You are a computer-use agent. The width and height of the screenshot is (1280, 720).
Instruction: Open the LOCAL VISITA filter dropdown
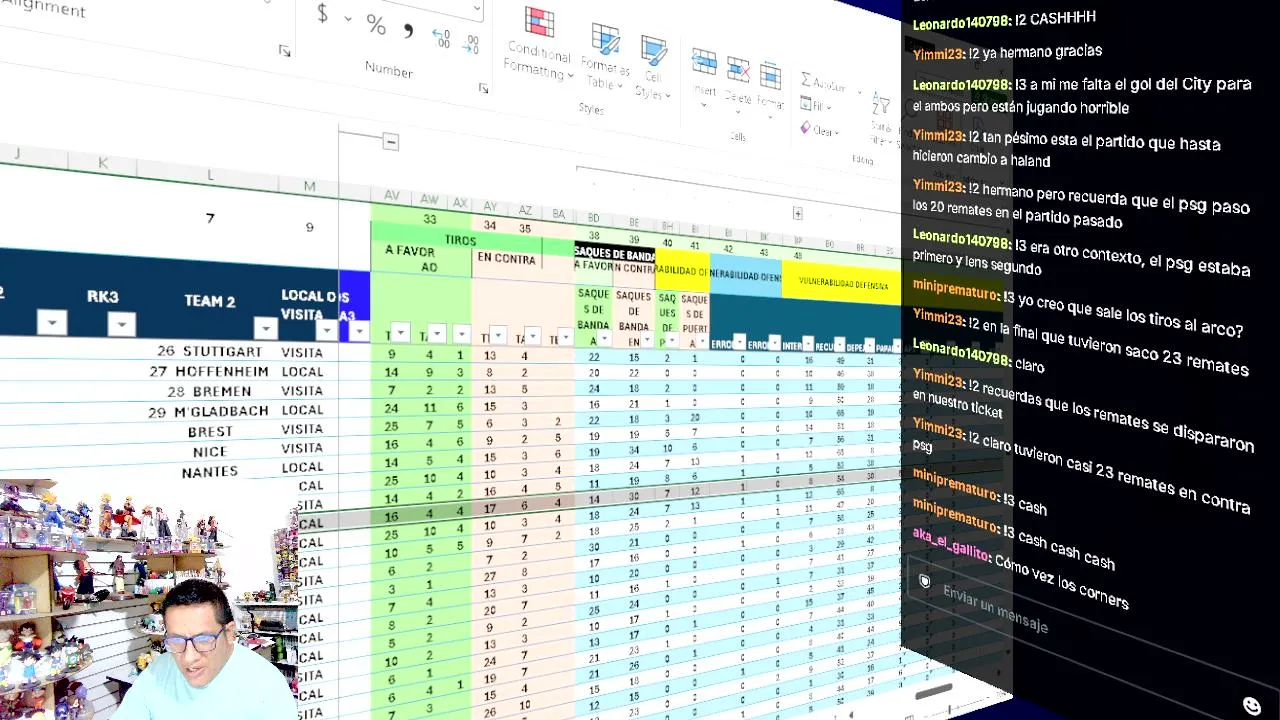326,330
